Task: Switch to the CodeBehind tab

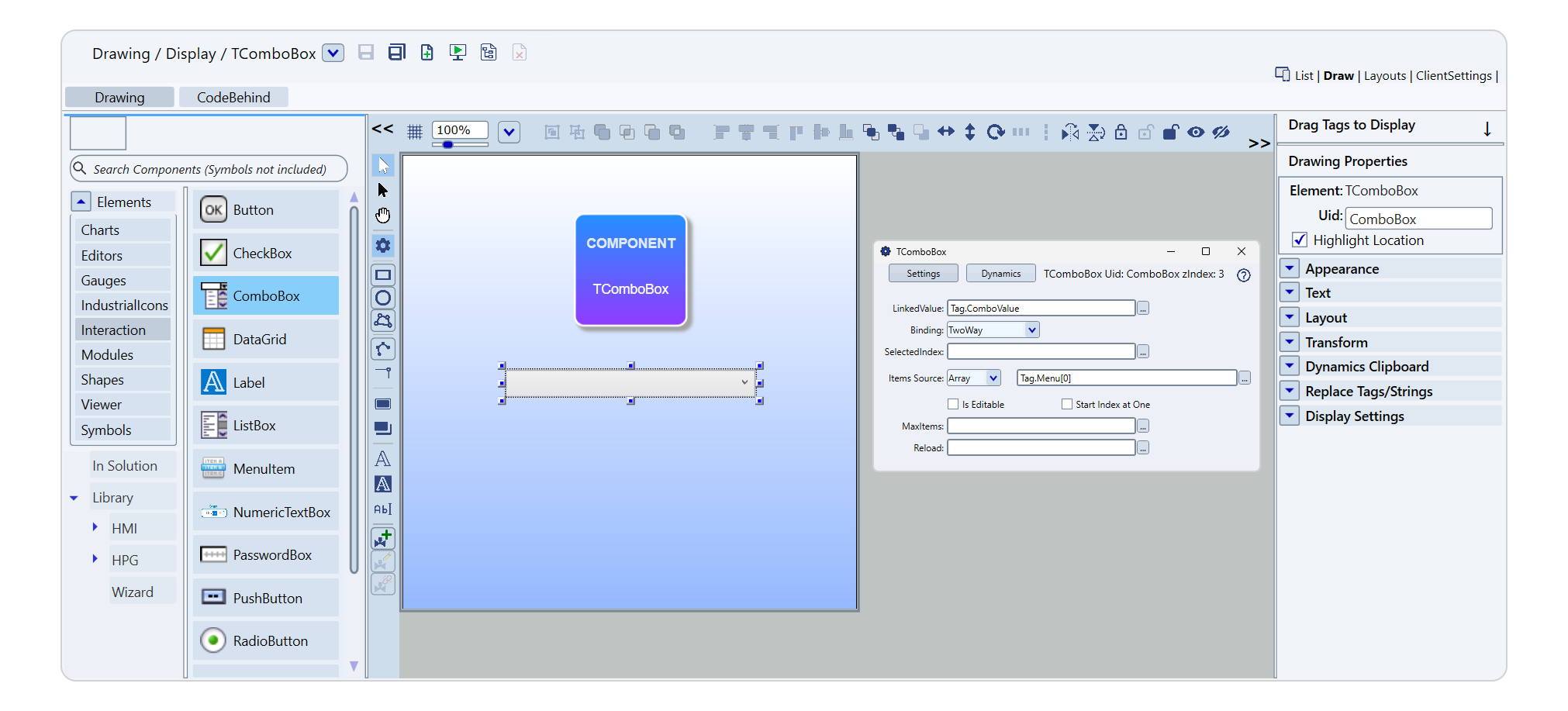Action: click(233, 98)
